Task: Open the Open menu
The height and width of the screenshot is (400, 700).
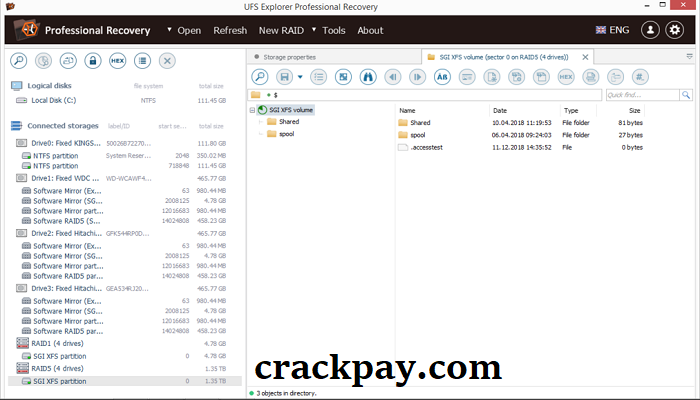Action: [x=189, y=30]
